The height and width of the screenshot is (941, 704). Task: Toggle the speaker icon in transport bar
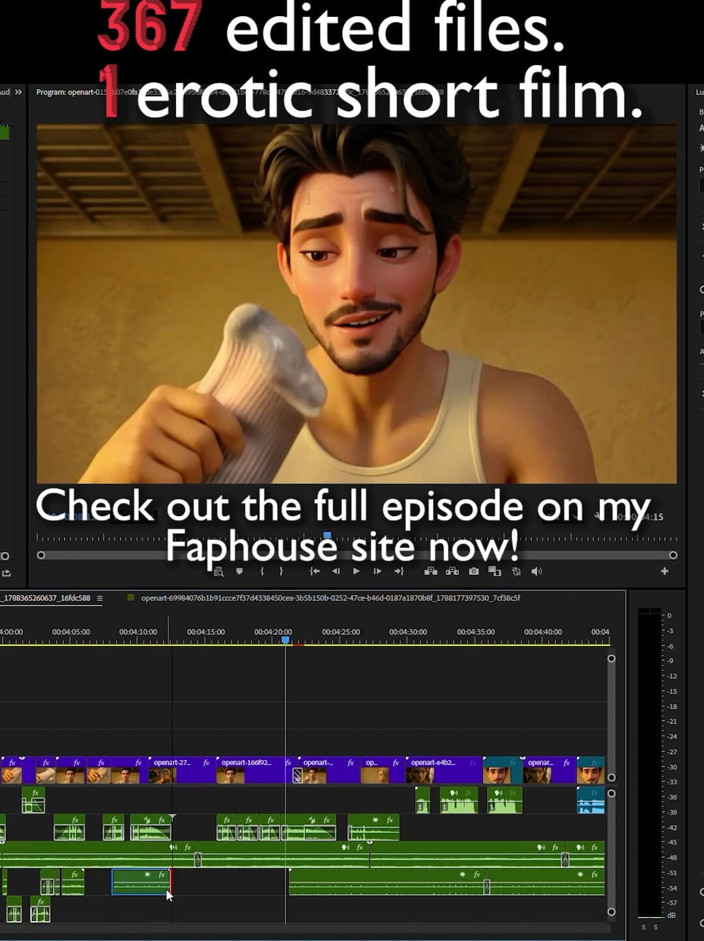point(537,571)
